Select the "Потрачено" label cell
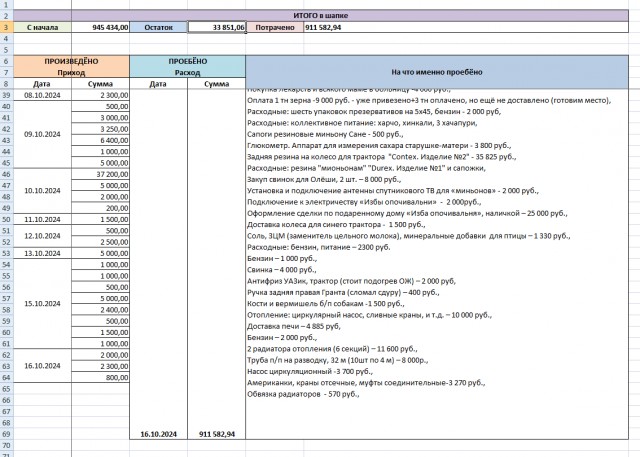 [x=275, y=27]
